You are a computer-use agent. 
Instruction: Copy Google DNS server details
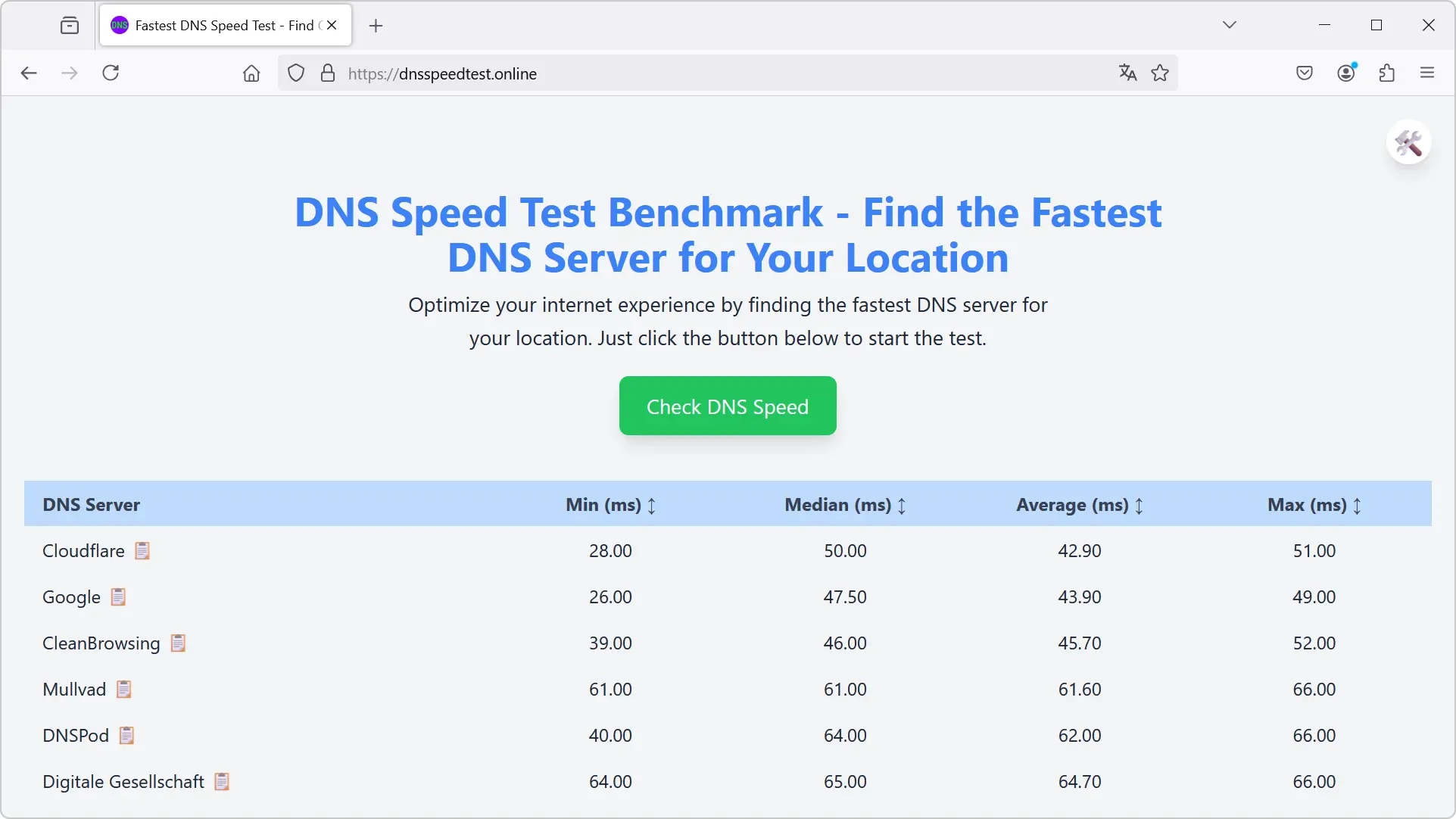pyautogui.click(x=117, y=596)
